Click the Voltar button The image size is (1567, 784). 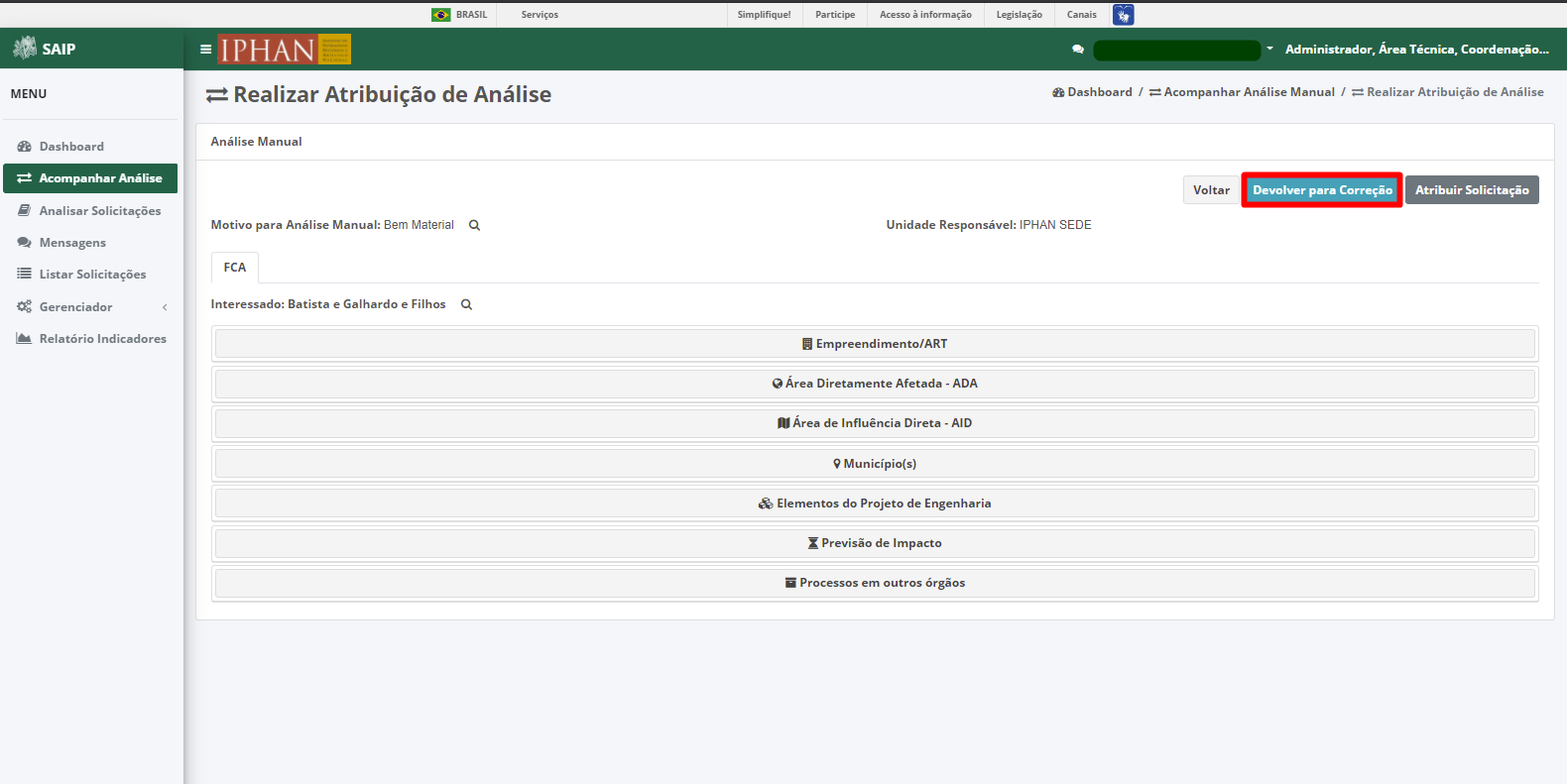pyautogui.click(x=1211, y=190)
